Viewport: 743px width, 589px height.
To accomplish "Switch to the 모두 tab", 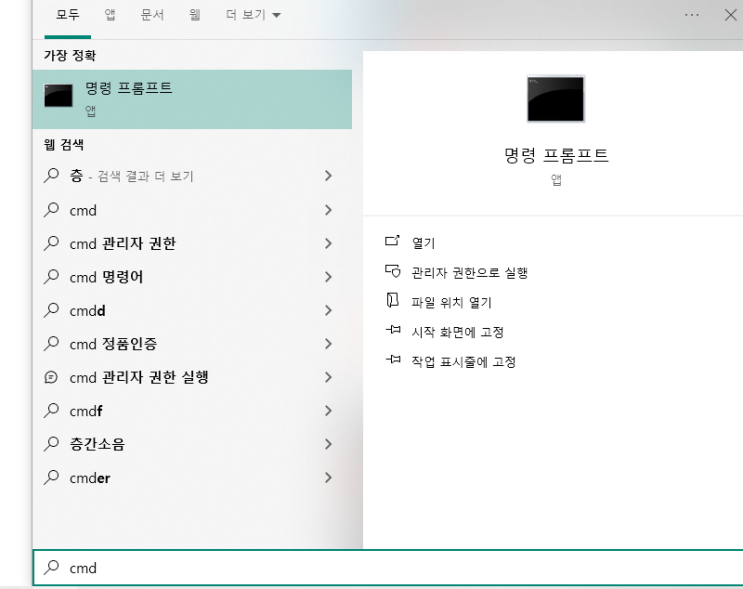I will (x=67, y=15).
